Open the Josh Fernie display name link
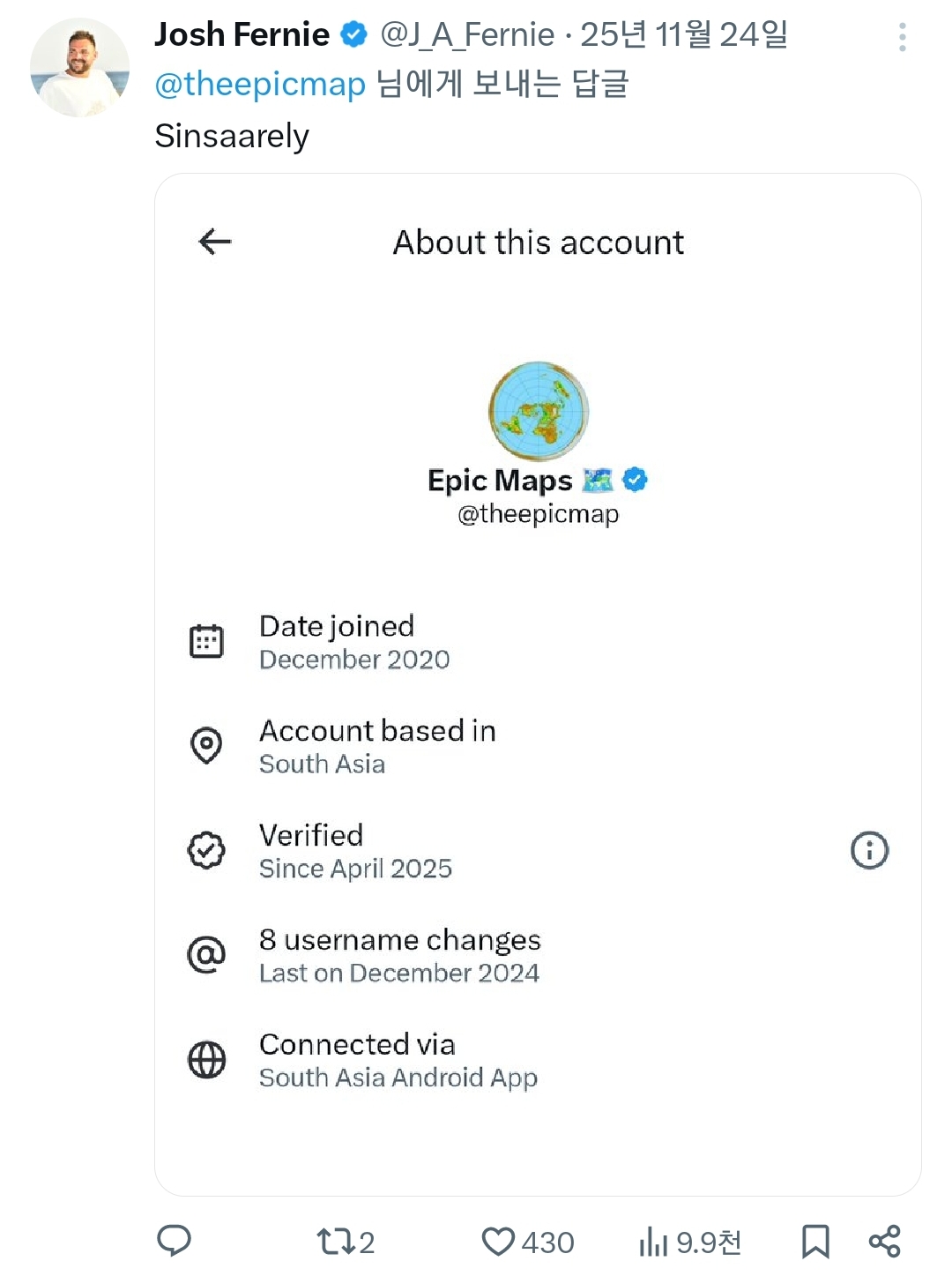The height and width of the screenshot is (1276, 952). pyautogui.click(x=242, y=34)
